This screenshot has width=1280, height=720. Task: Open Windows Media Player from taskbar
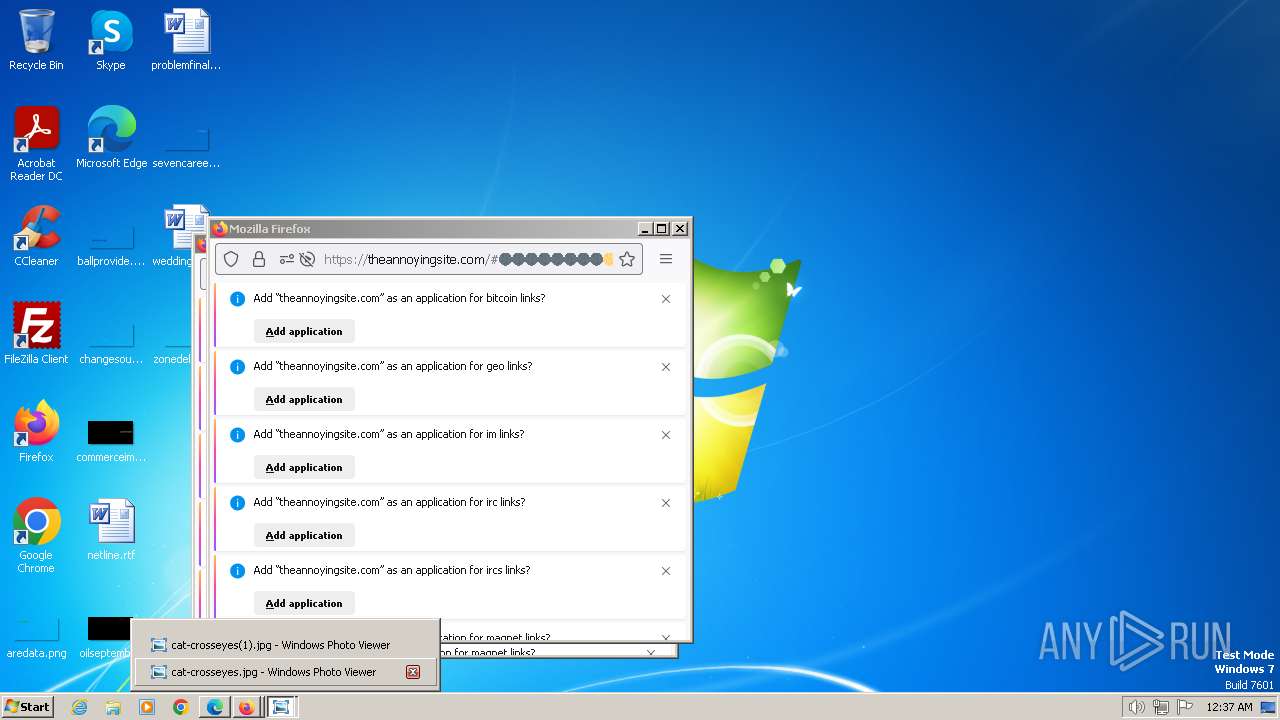coord(147,707)
